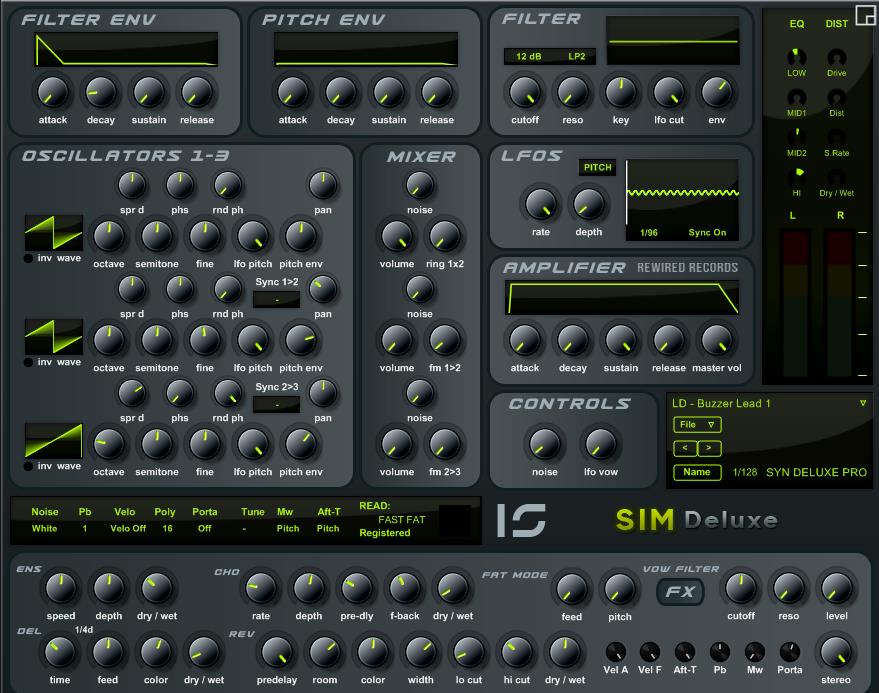Change LFO rate division 1/96
The width and height of the screenshot is (879, 693).
tap(649, 233)
